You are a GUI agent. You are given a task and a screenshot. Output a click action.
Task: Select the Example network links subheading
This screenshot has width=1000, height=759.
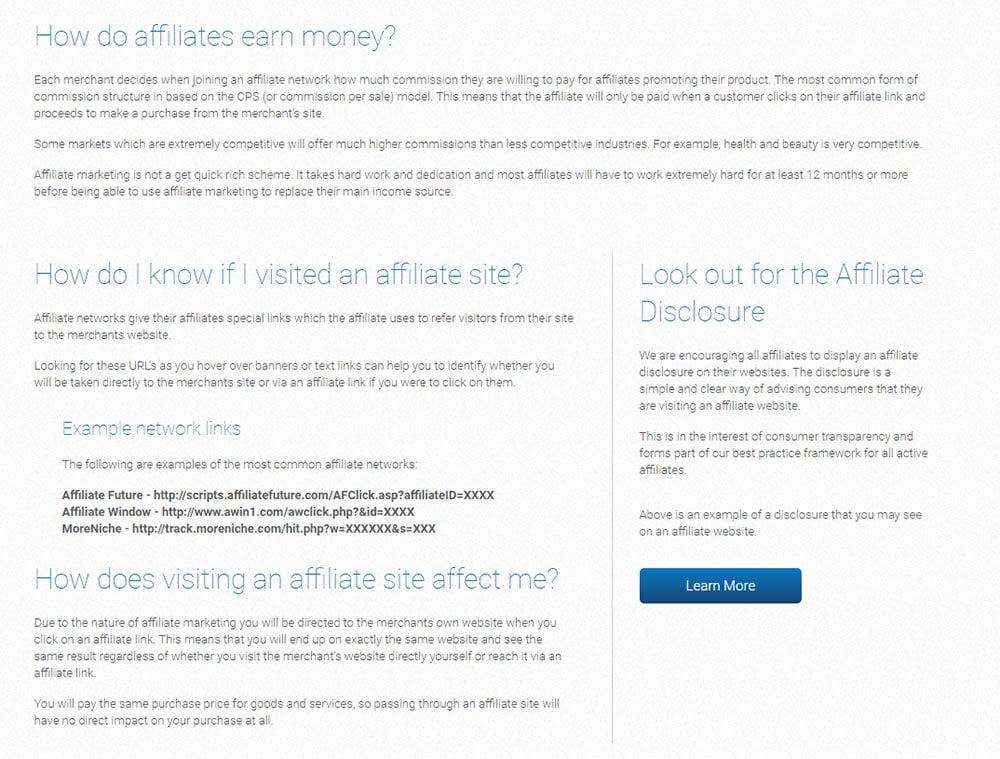(150, 428)
